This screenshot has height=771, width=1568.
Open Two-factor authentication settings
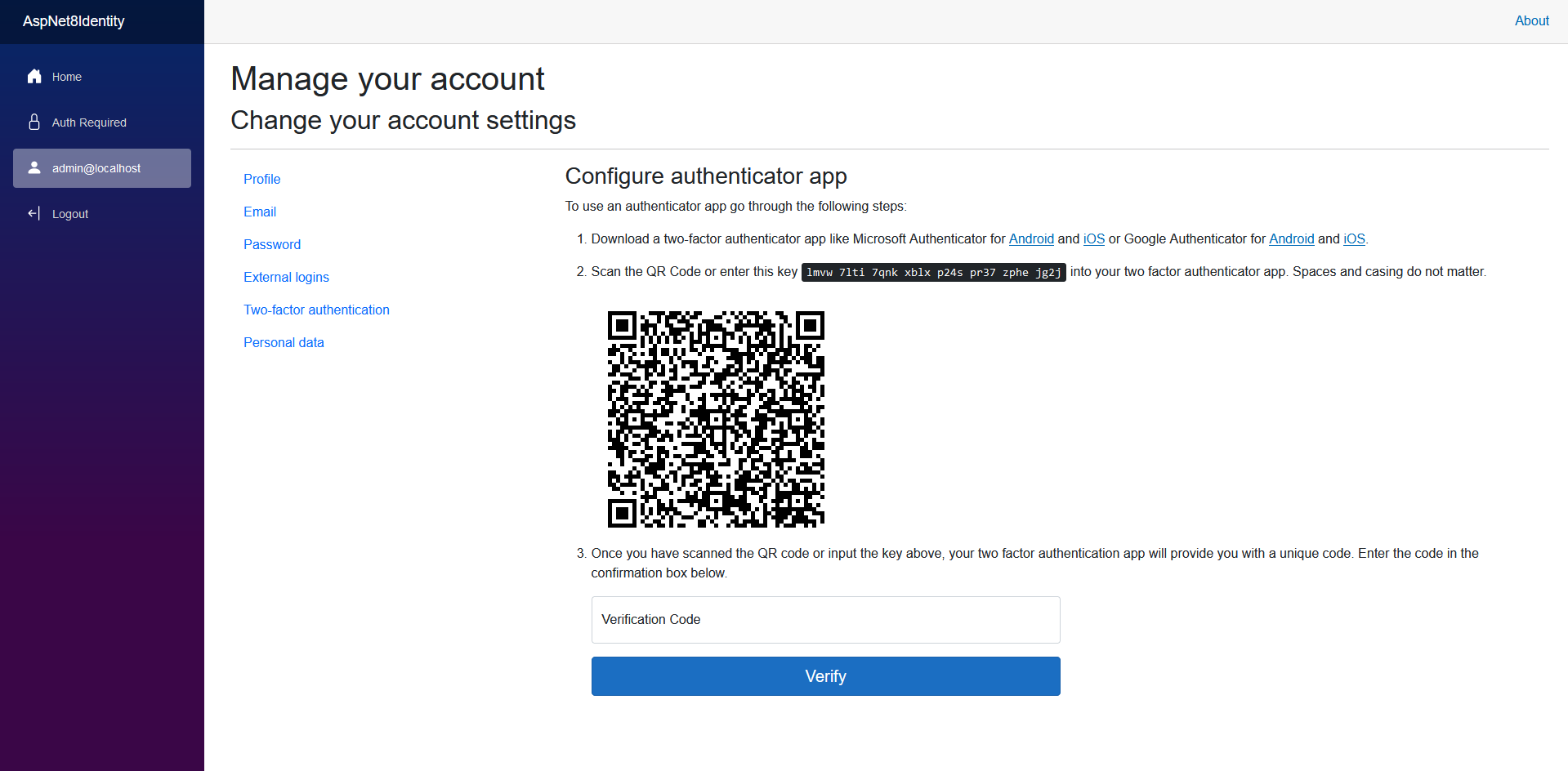point(316,310)
